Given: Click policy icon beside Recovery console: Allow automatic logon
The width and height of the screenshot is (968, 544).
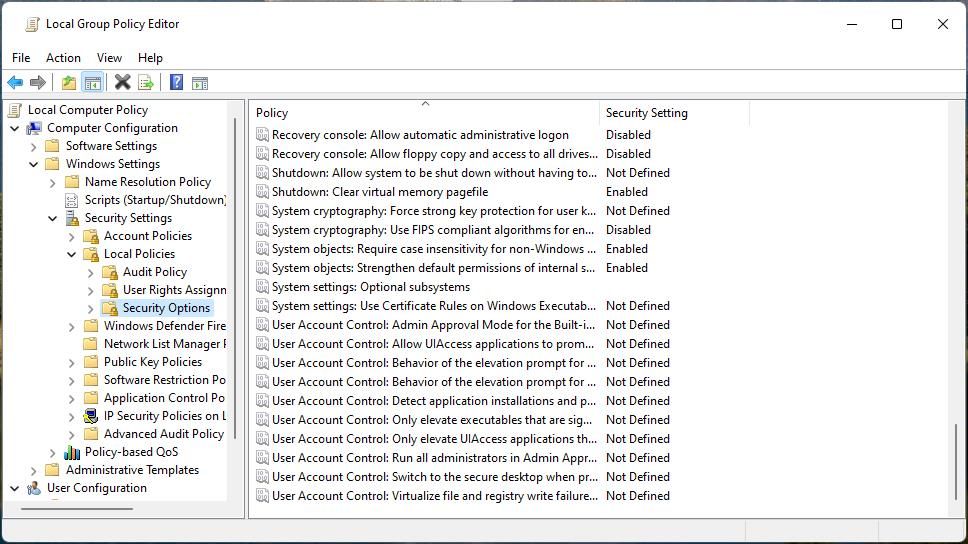Looking at the screenshot, I should 262,135.
